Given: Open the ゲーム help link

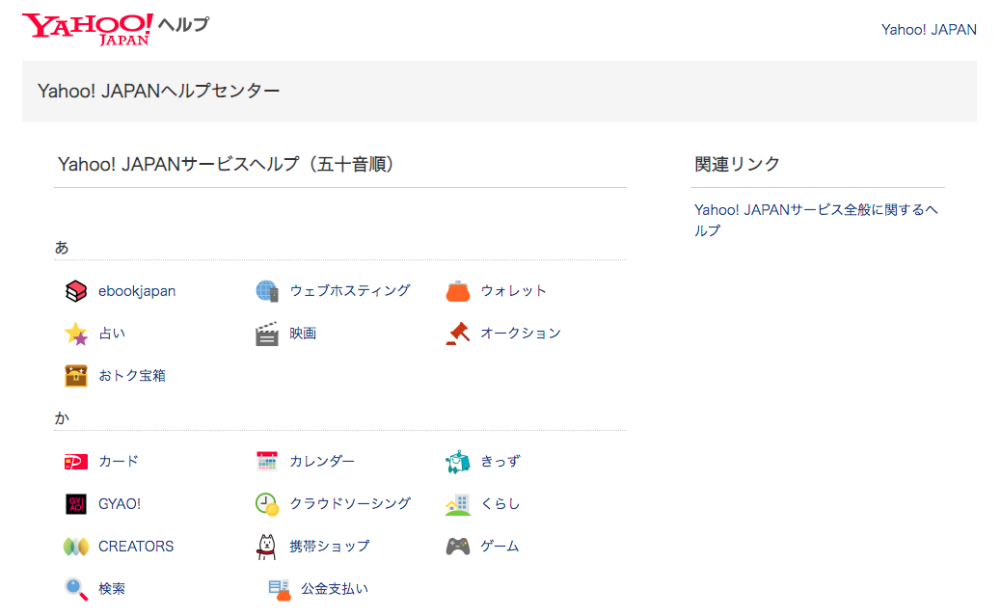Looking at the screenshot, I should pyautogui.click(x=499, y=546).
